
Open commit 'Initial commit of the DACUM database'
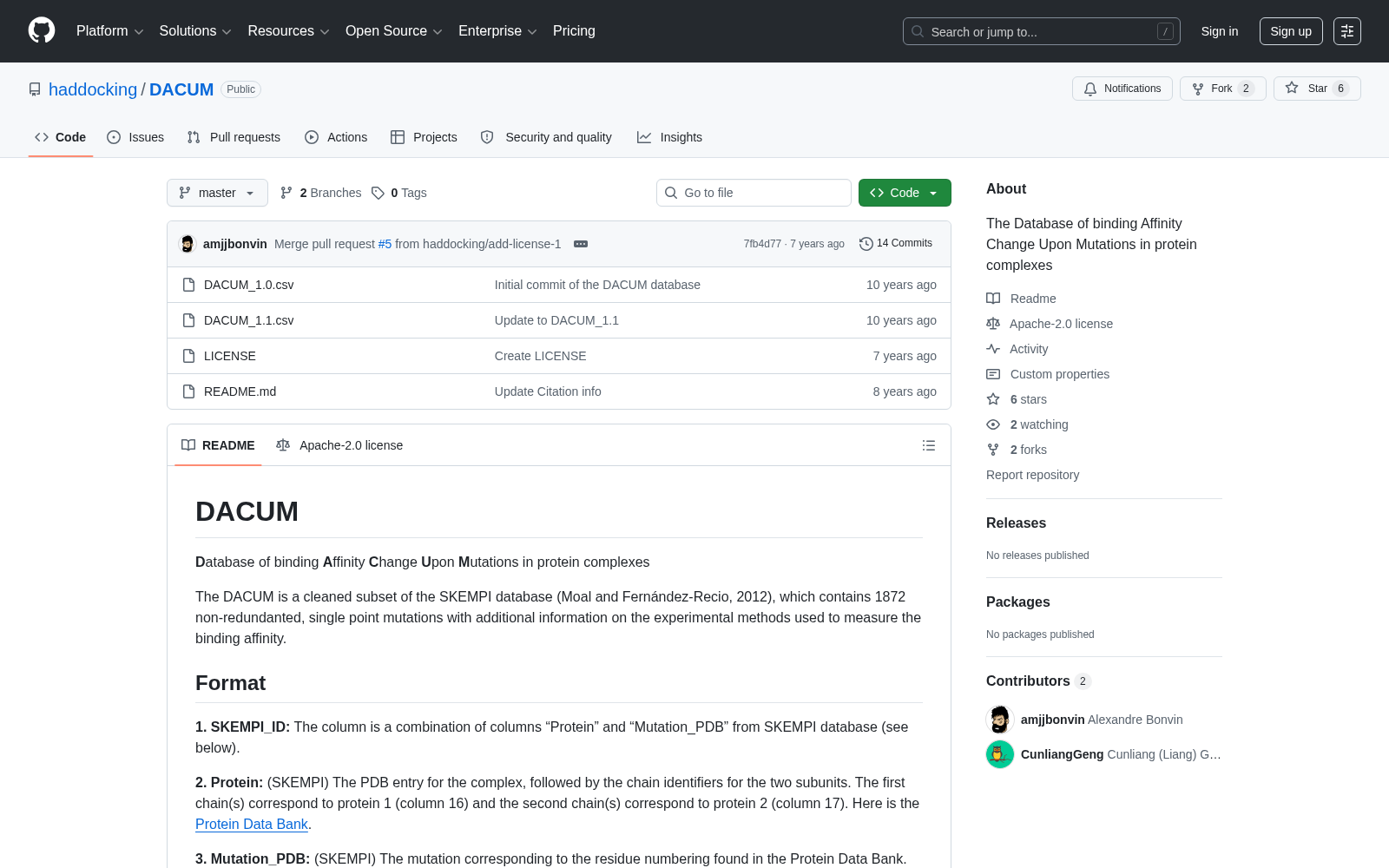click(597, 285)
